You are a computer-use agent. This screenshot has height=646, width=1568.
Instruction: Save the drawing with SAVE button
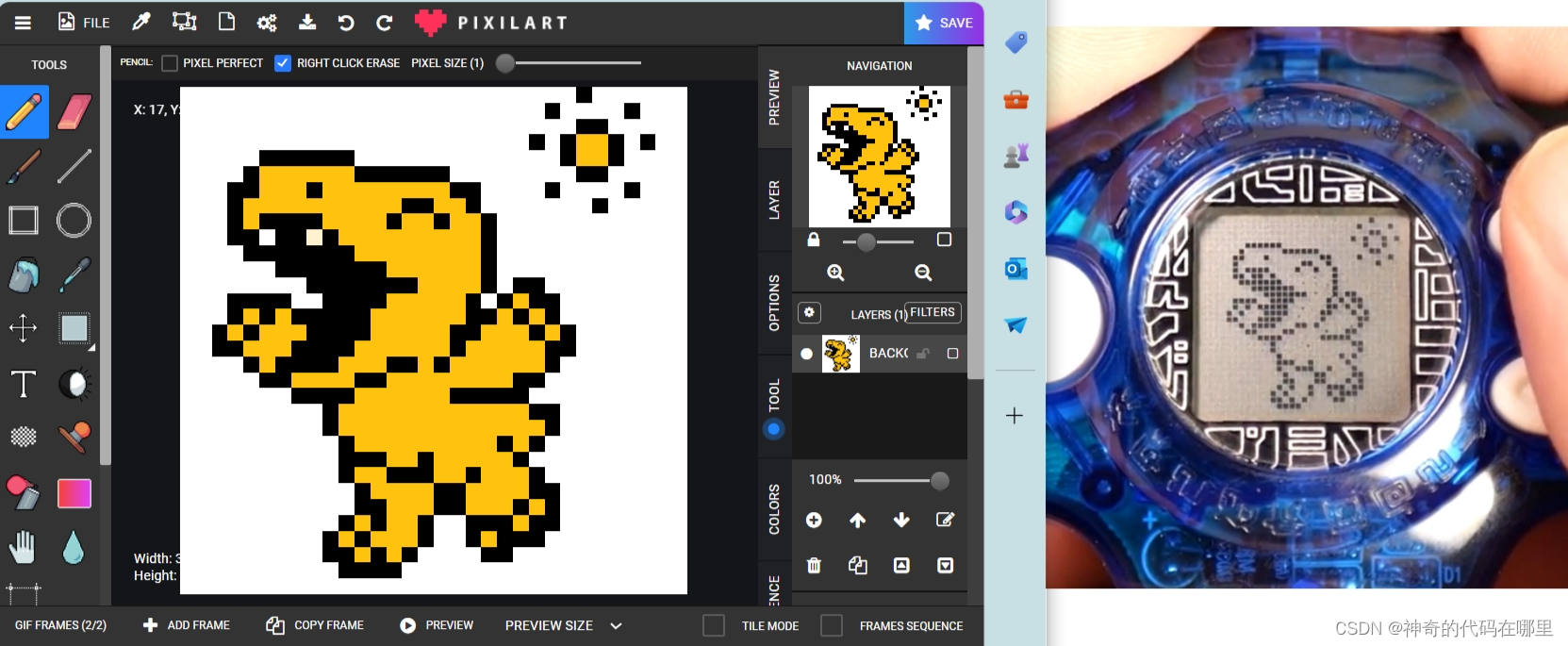[944, 23]
